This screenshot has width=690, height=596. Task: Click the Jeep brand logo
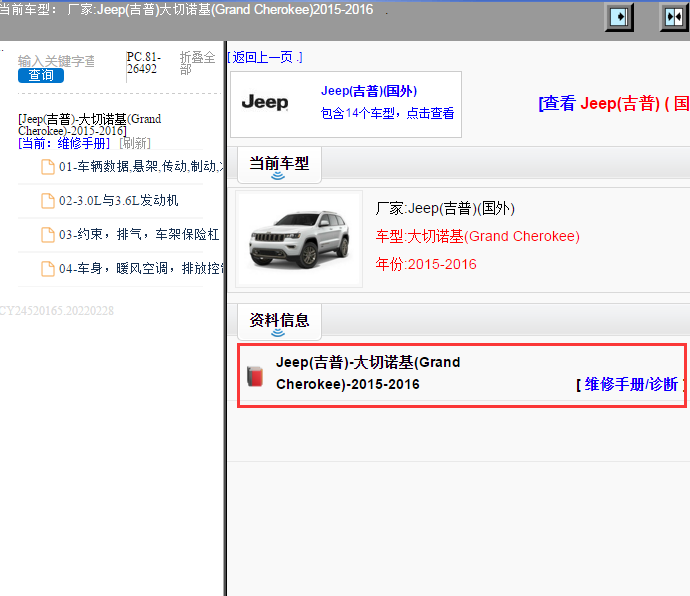265,102
